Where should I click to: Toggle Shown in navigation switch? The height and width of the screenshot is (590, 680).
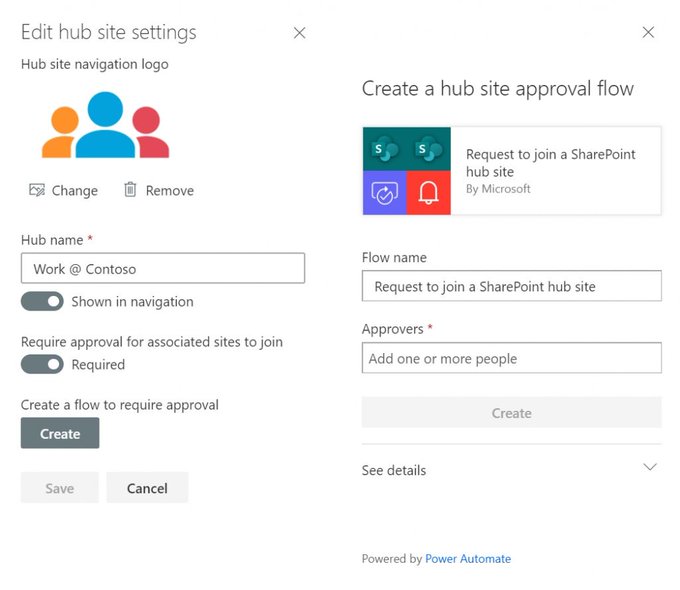42,301
